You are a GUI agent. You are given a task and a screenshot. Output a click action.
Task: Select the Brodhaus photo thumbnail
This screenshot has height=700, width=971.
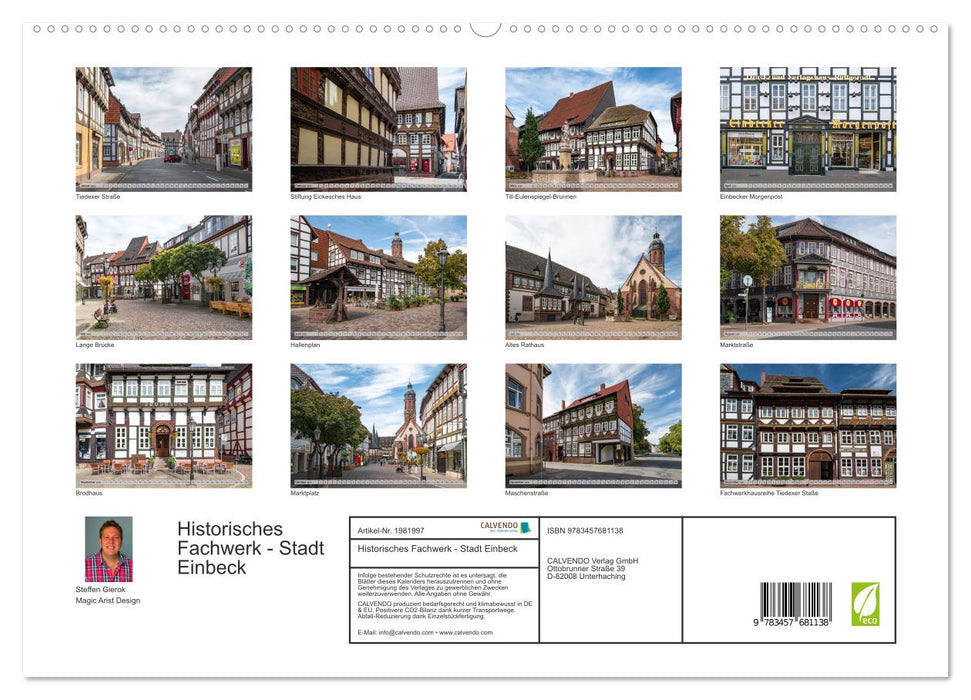coord(164,425)
